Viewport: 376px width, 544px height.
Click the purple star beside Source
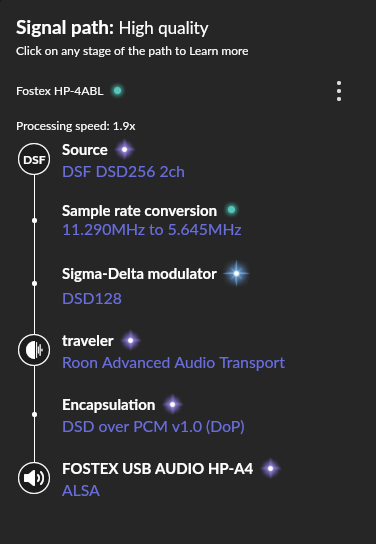[125, 150]
